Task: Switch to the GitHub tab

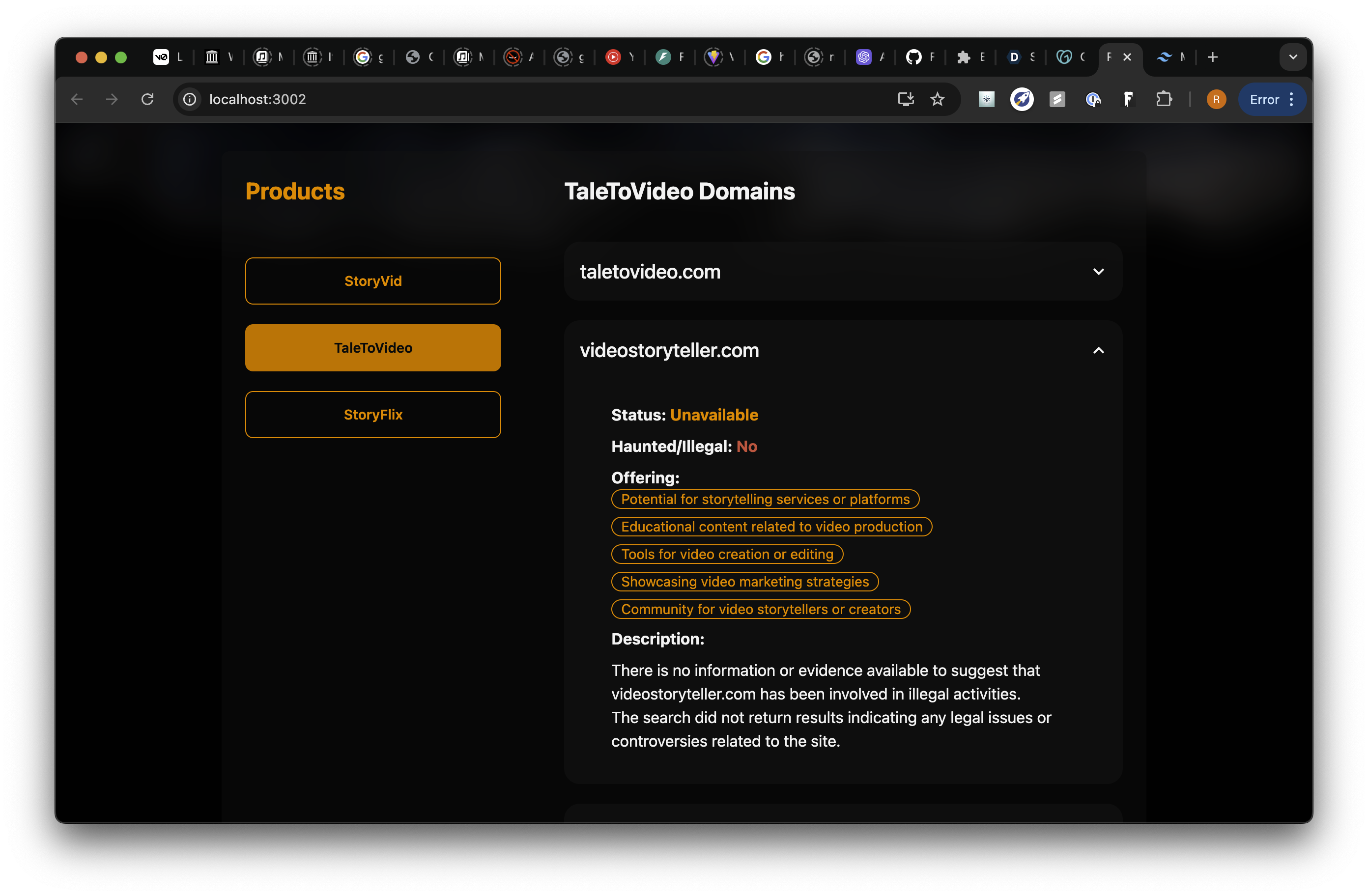Action: point(913,57)
